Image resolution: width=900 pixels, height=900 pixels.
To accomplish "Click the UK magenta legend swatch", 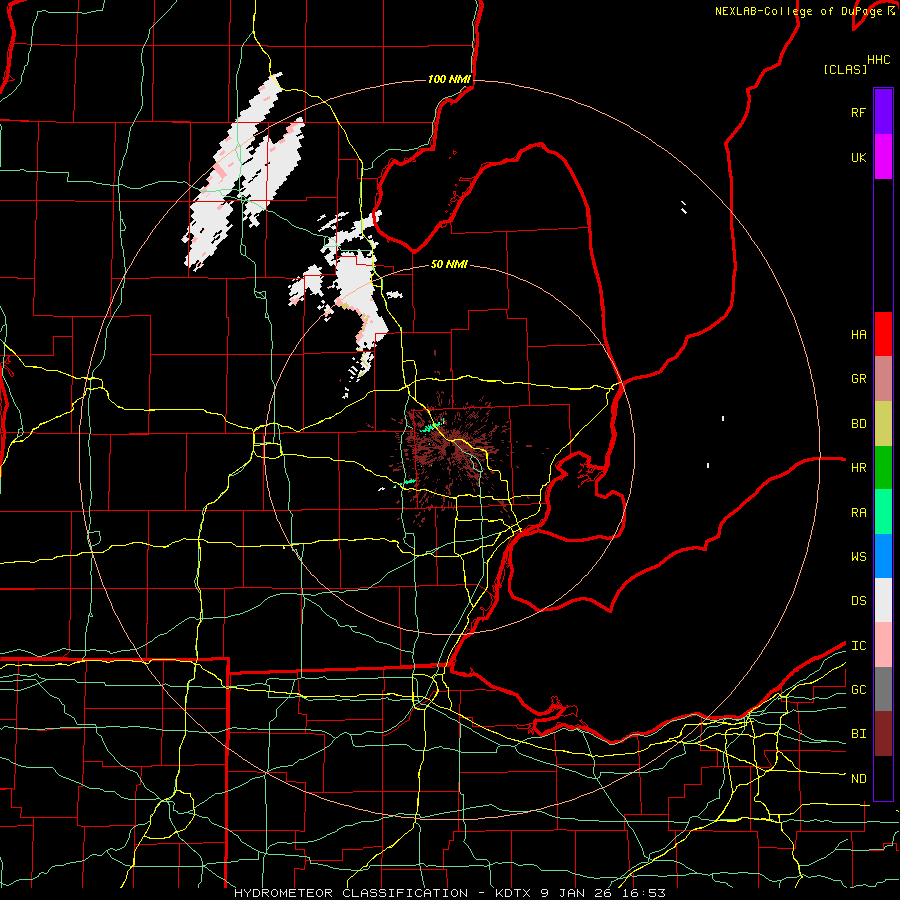I will pos(883,157).
